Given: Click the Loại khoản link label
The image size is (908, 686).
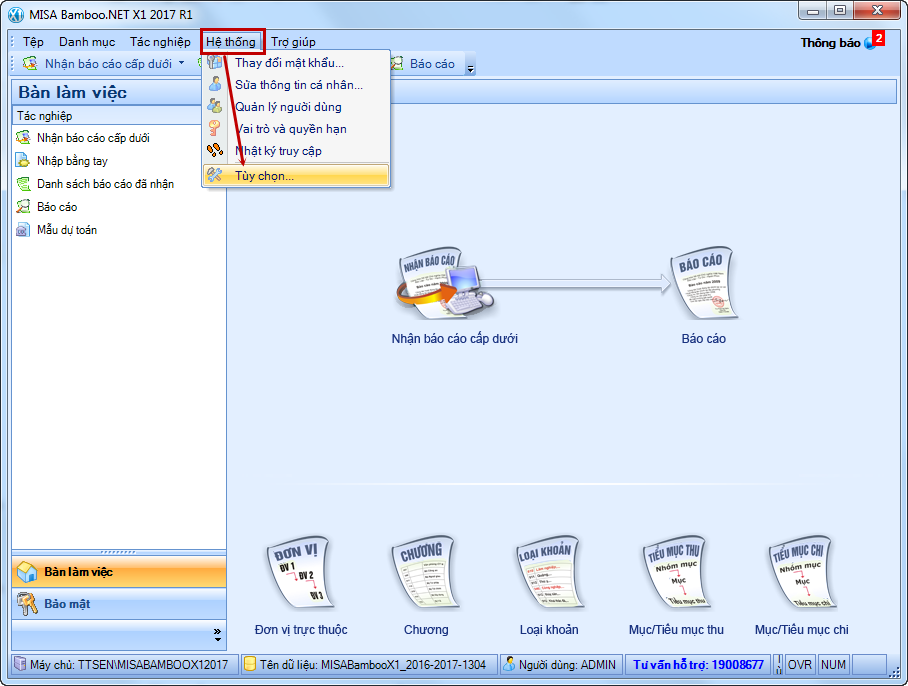Looking at the screenshot, I should point(549,630).
